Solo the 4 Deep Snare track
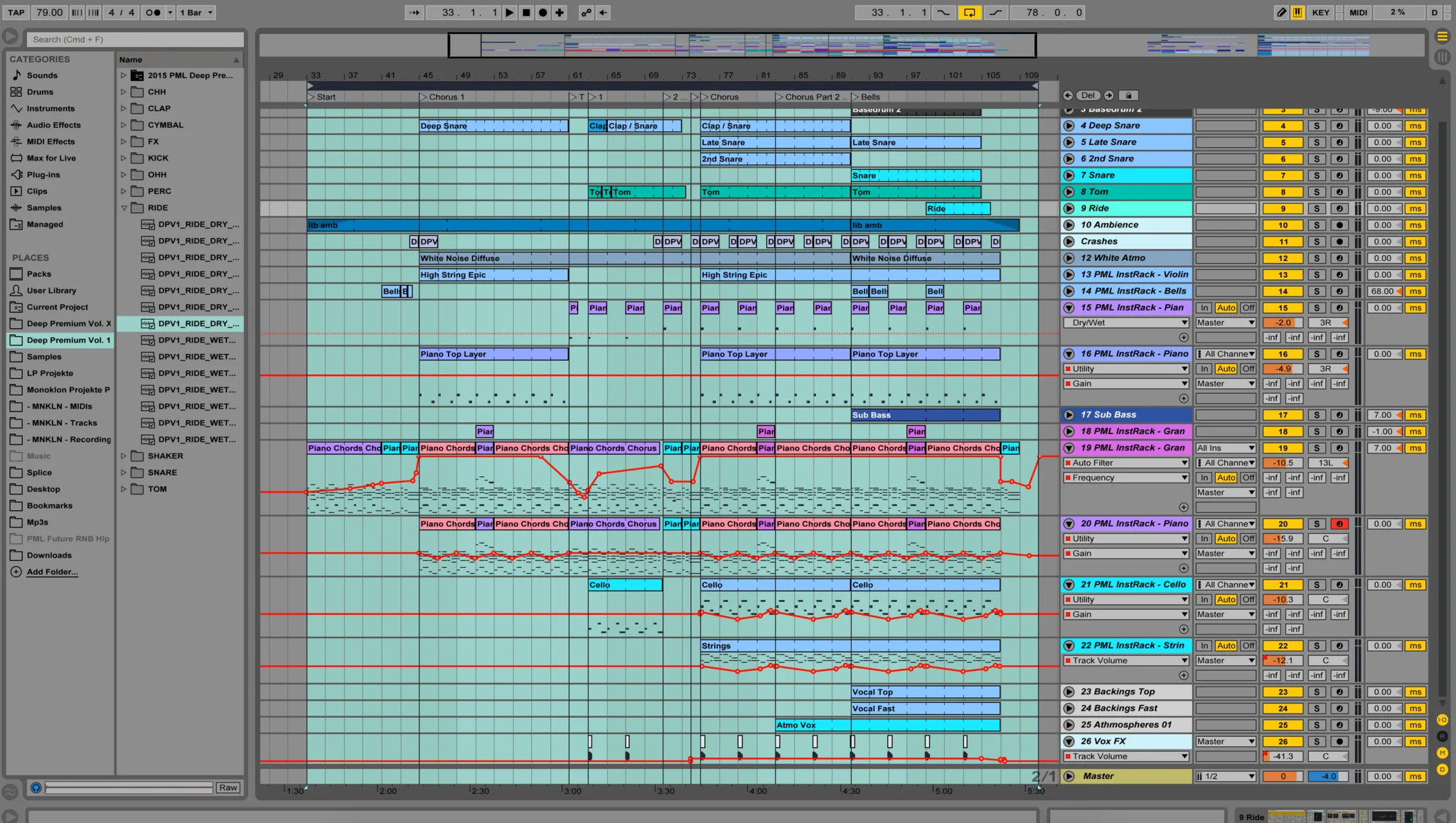The height and width of the screenshot is (823, 1456). coord(1317,126)
